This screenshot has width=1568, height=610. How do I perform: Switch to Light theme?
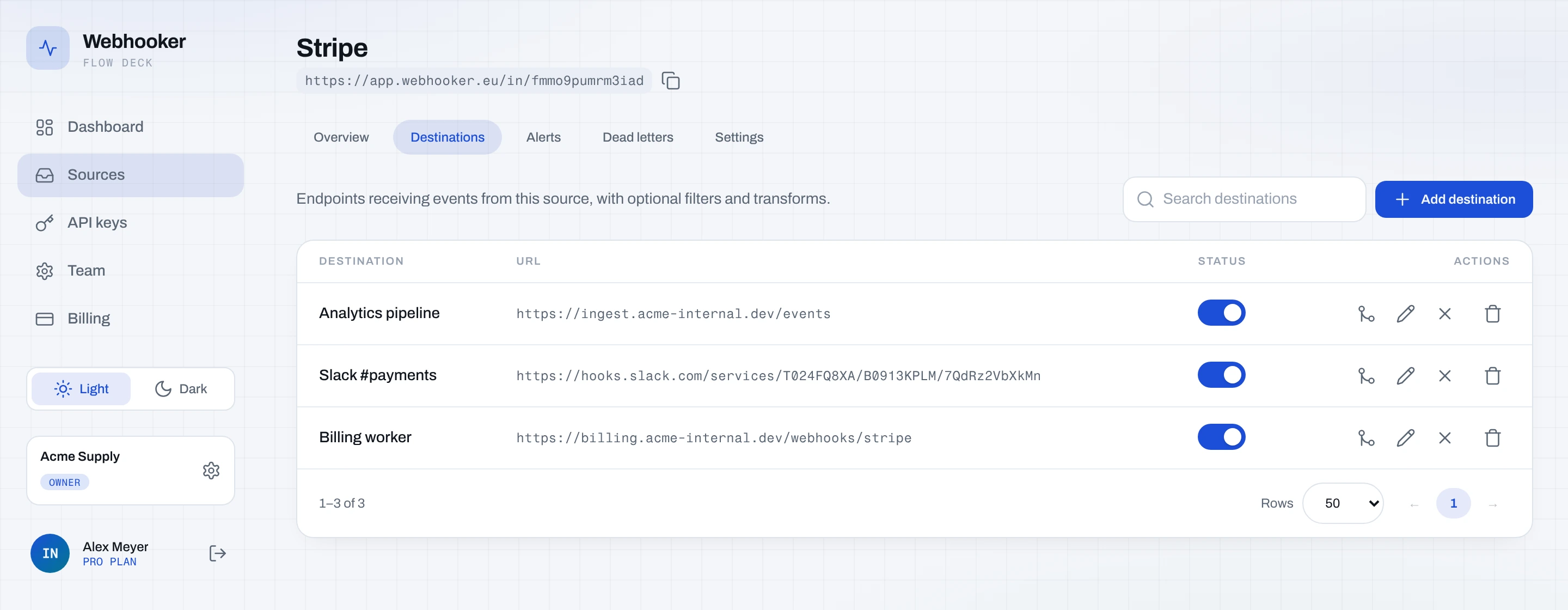pos(81,388)
